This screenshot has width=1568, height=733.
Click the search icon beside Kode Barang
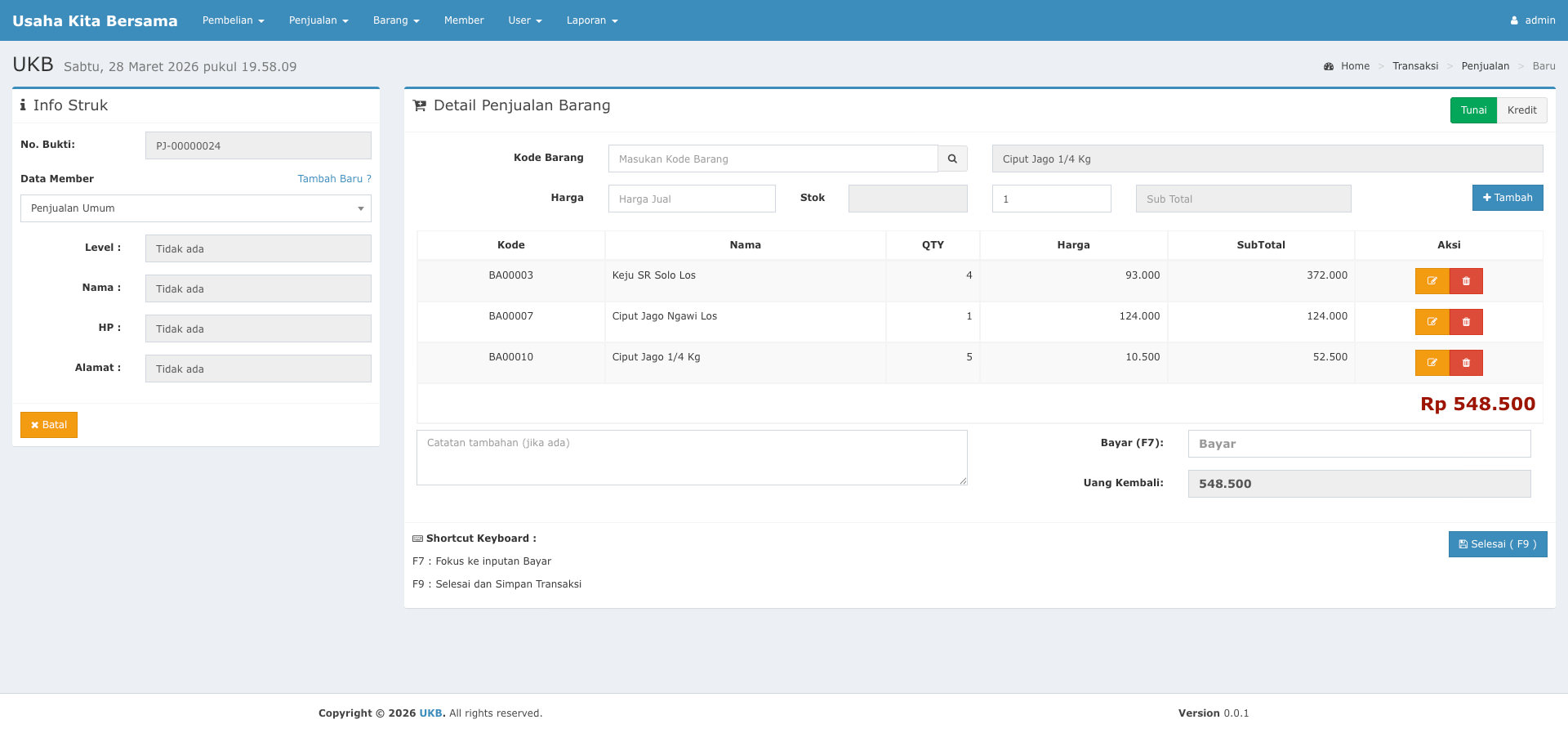pyautogui.click(x=952, y=159)
